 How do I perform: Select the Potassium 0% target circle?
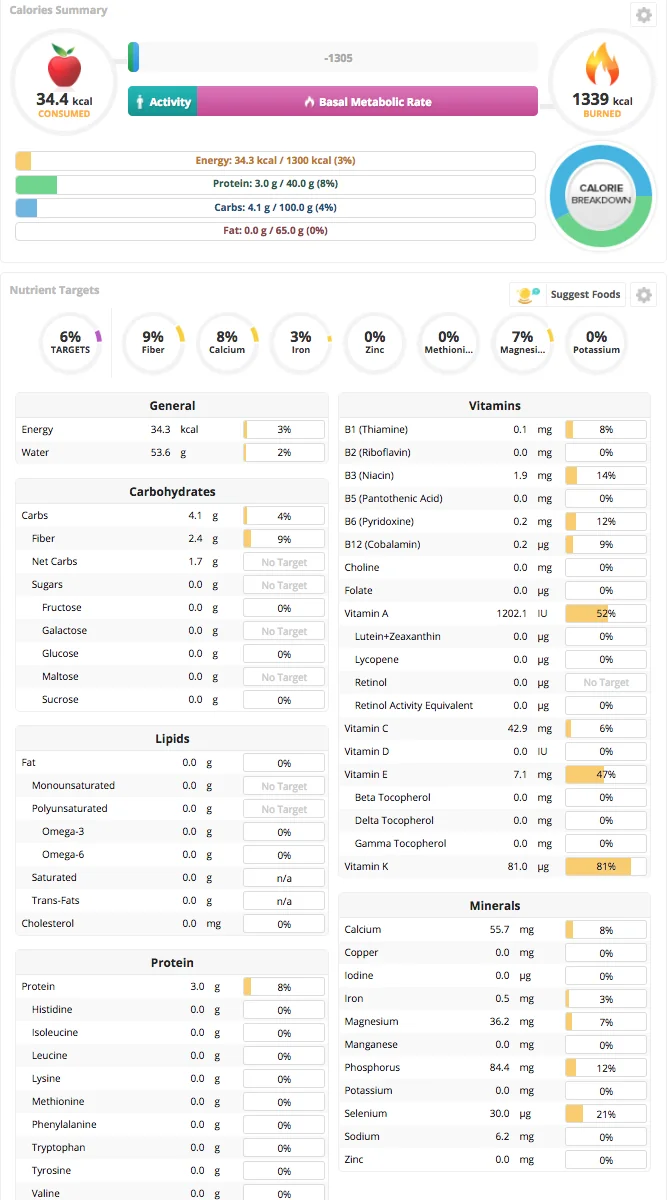[x=596, y=342]
